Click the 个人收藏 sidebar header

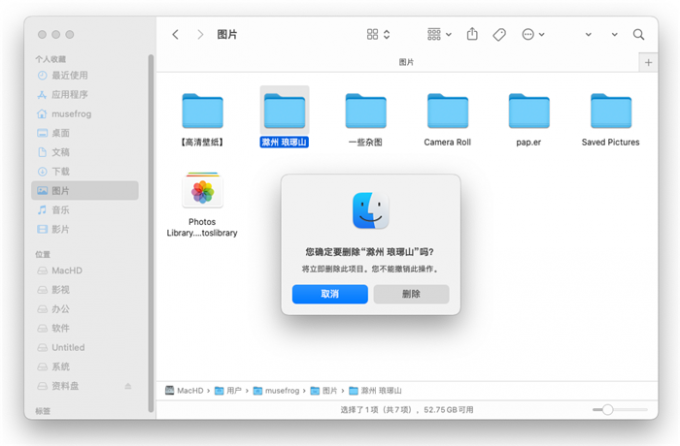[51, 59]
